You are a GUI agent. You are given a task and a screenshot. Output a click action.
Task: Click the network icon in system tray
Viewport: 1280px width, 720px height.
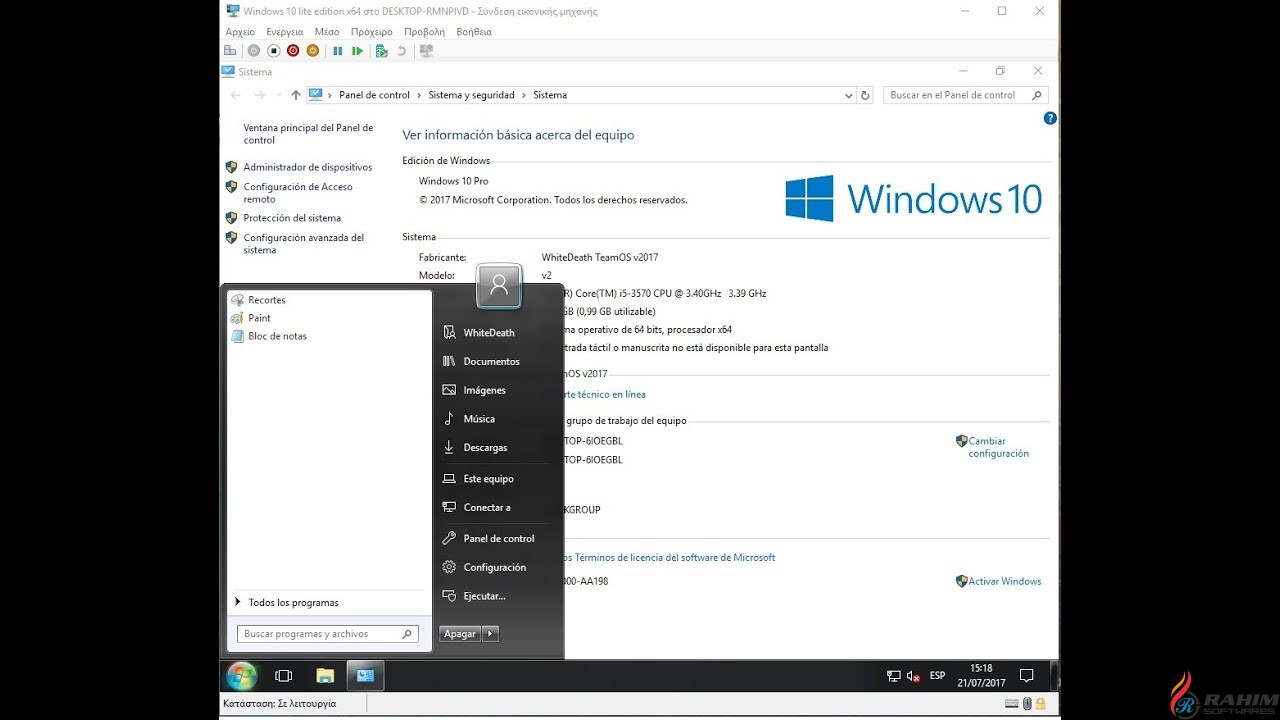[894, 676]
